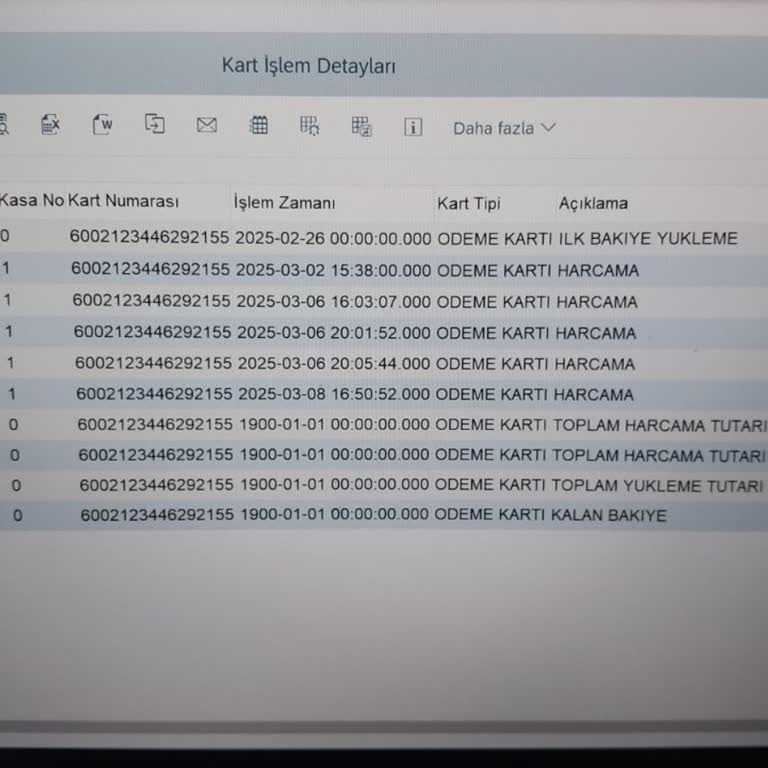Click HARCAMA in the 16:50:52 row
Screen dimensions: 768x768
pos(594,395)
